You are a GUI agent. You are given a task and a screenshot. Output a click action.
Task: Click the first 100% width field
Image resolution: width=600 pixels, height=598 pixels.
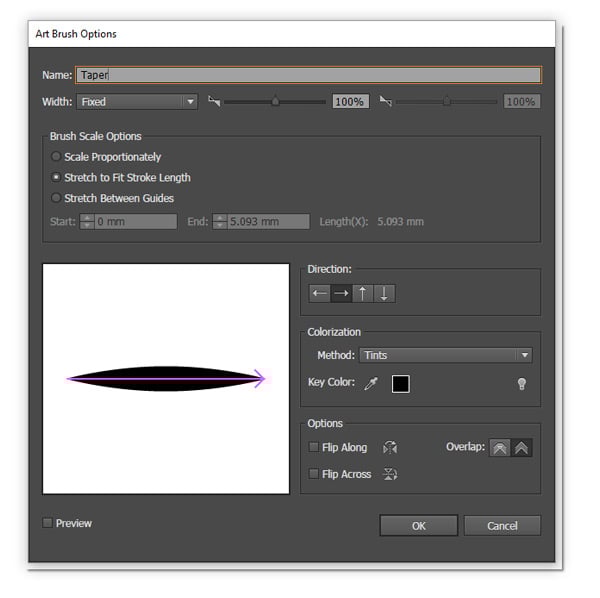[350, 102]
